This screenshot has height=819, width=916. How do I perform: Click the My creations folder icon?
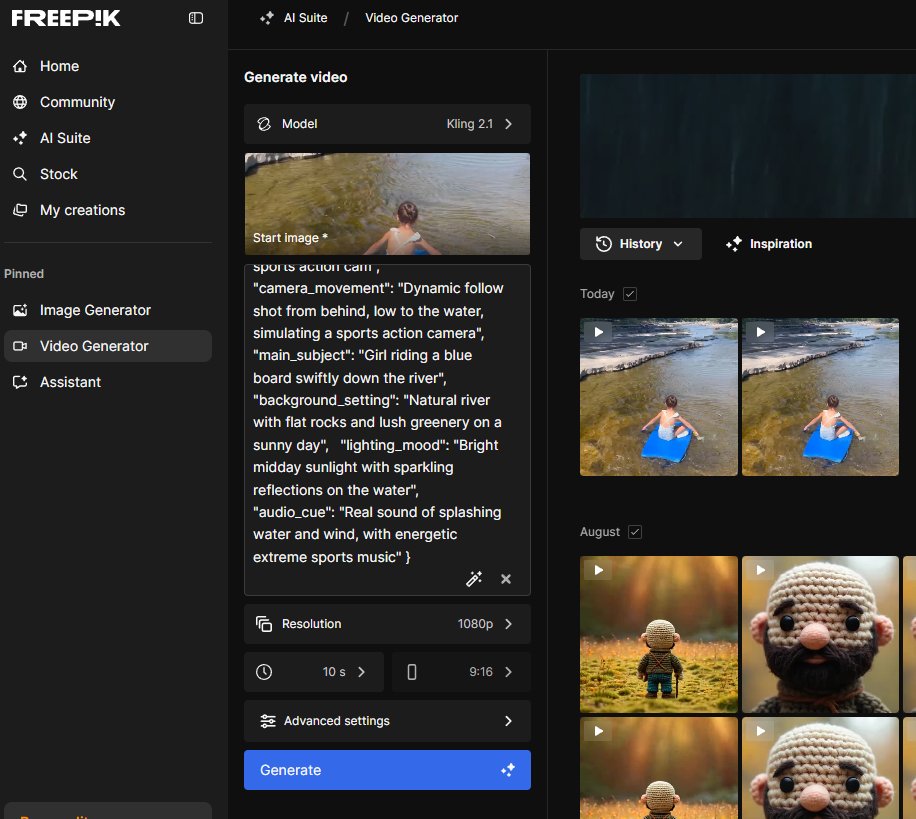click(x=20, y=210)
